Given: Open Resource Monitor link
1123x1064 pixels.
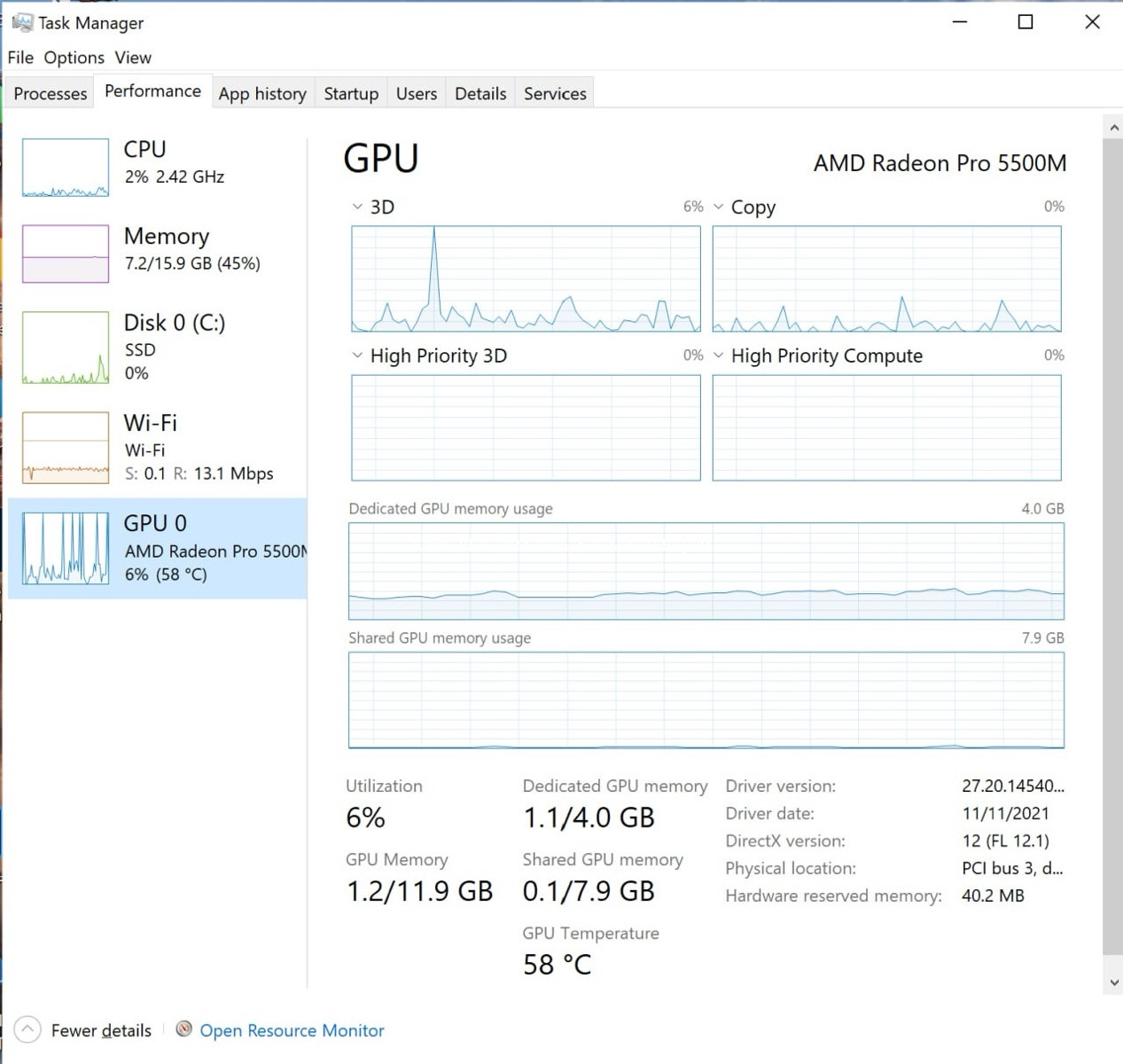Looking at the screenshot, I should click(x=292, y=1030).
